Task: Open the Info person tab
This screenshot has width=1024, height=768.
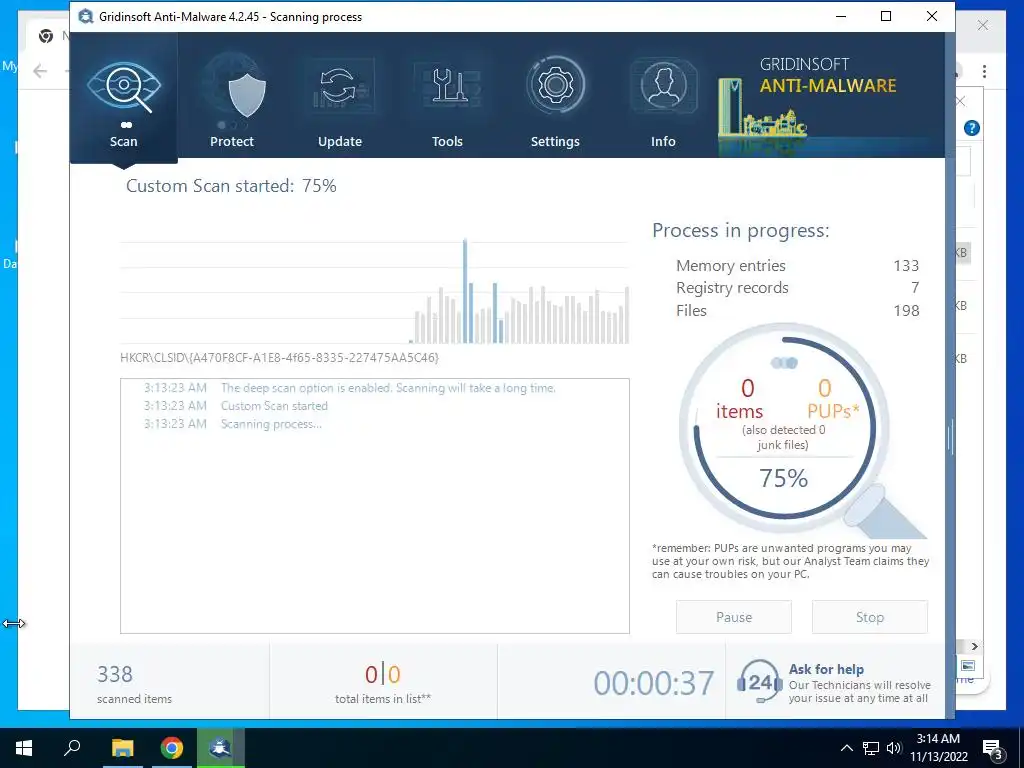Action: click(663, 98)
